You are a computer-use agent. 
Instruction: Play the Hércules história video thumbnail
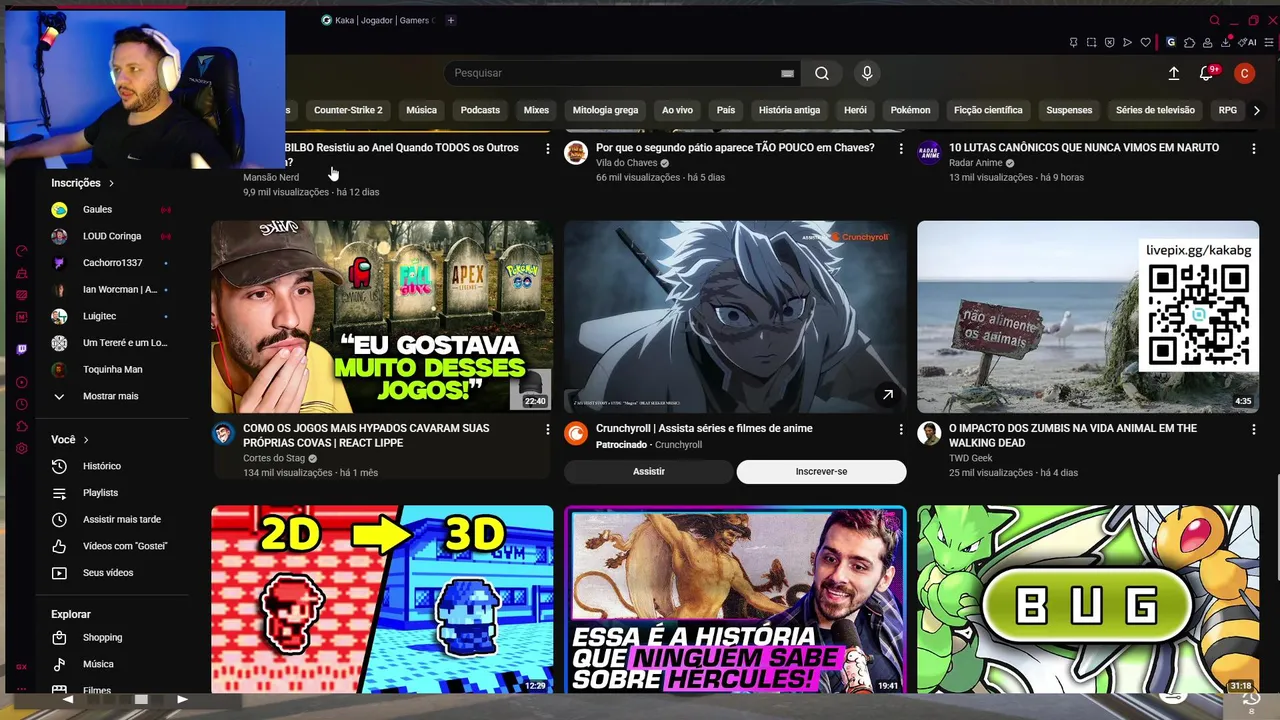(x=735, y=599)
